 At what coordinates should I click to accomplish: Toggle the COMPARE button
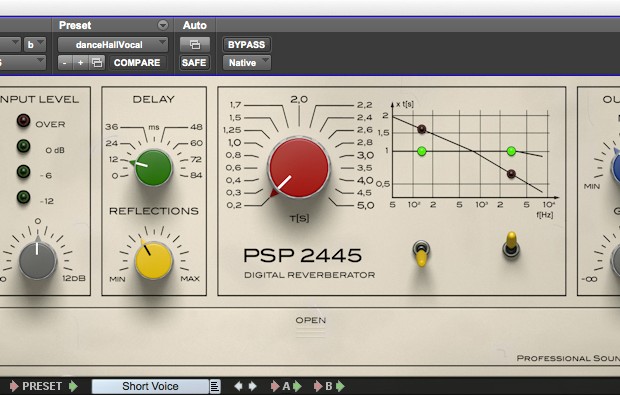(137, 63)
